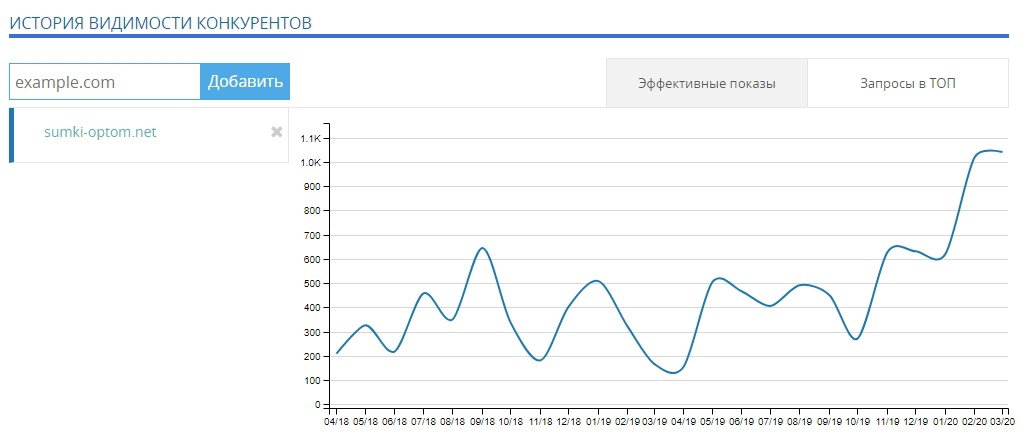The image size is (1026, 436).
Task: Switch to the Эффективные показы tab
Action: click(x=706, y=83)
